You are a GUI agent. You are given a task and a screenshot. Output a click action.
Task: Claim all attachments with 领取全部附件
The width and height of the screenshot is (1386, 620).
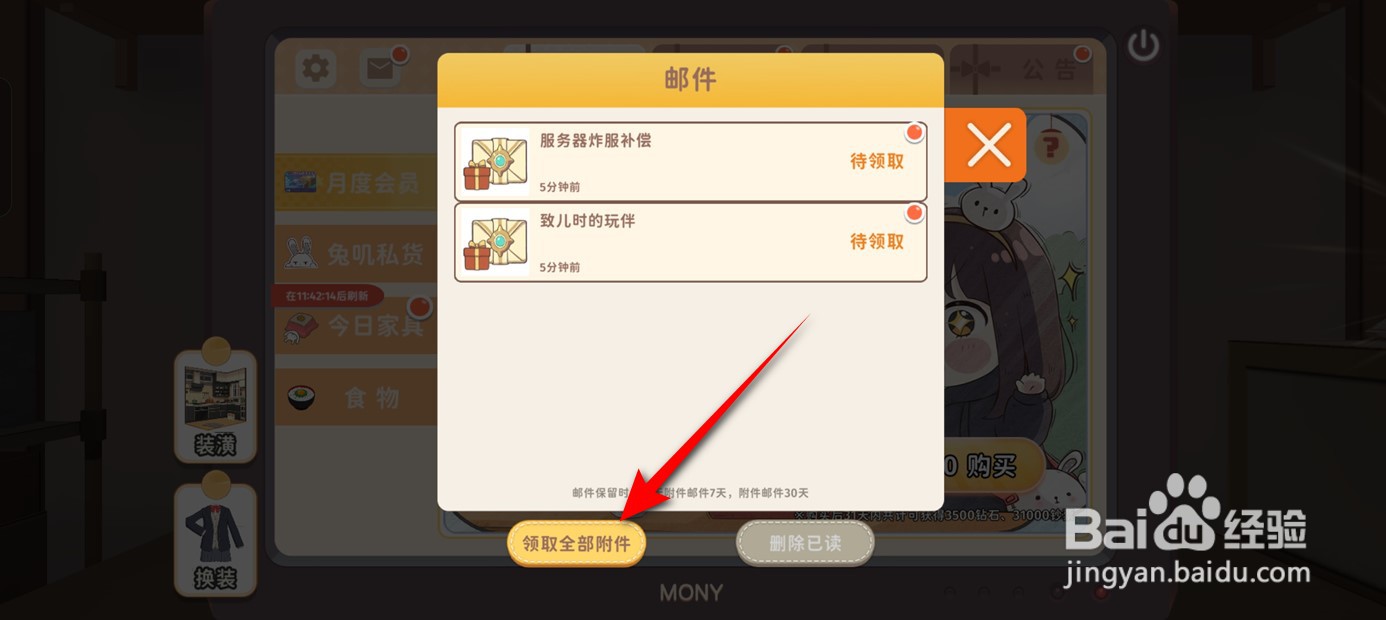(x=576, y=544)
